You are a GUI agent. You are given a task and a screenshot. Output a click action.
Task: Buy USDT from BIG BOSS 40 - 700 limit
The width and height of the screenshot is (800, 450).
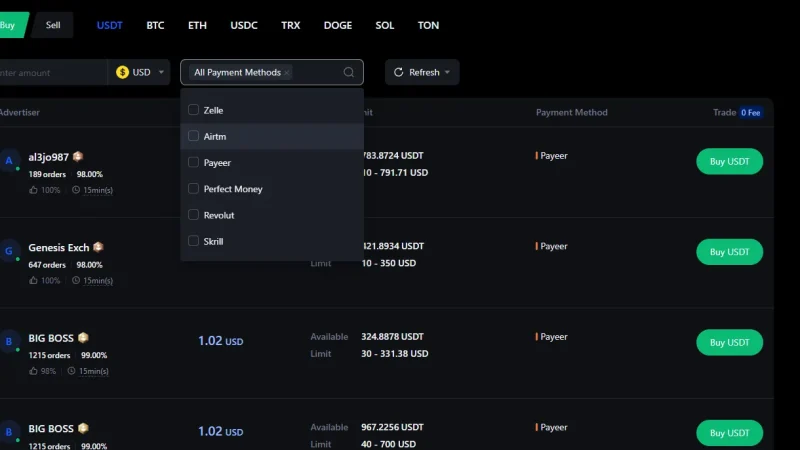[730, 433]
